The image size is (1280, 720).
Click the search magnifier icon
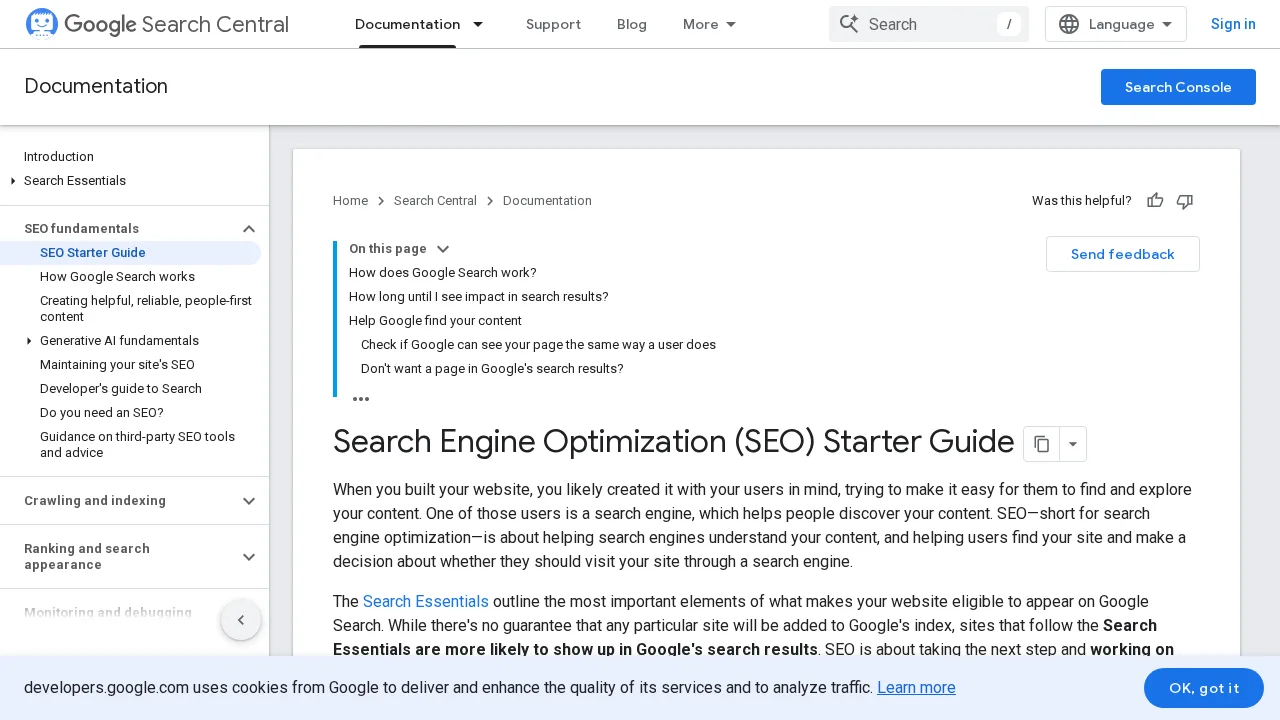tap(849, 24)
